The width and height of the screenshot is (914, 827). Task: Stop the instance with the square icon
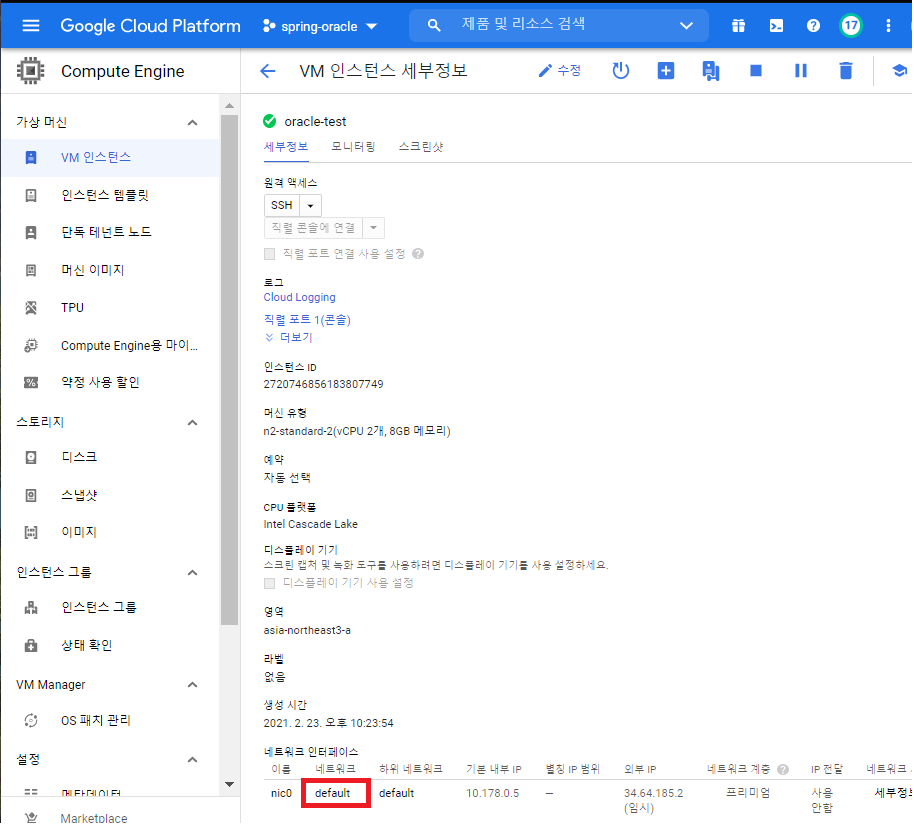[x=755, y=71]
